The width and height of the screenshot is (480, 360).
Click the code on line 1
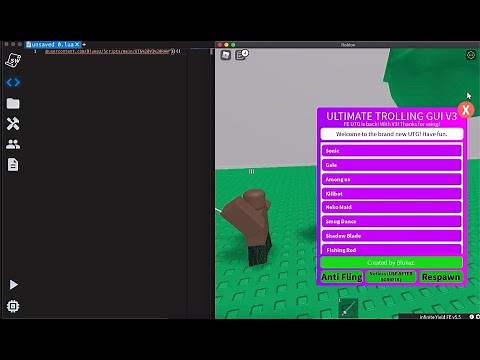113,51
